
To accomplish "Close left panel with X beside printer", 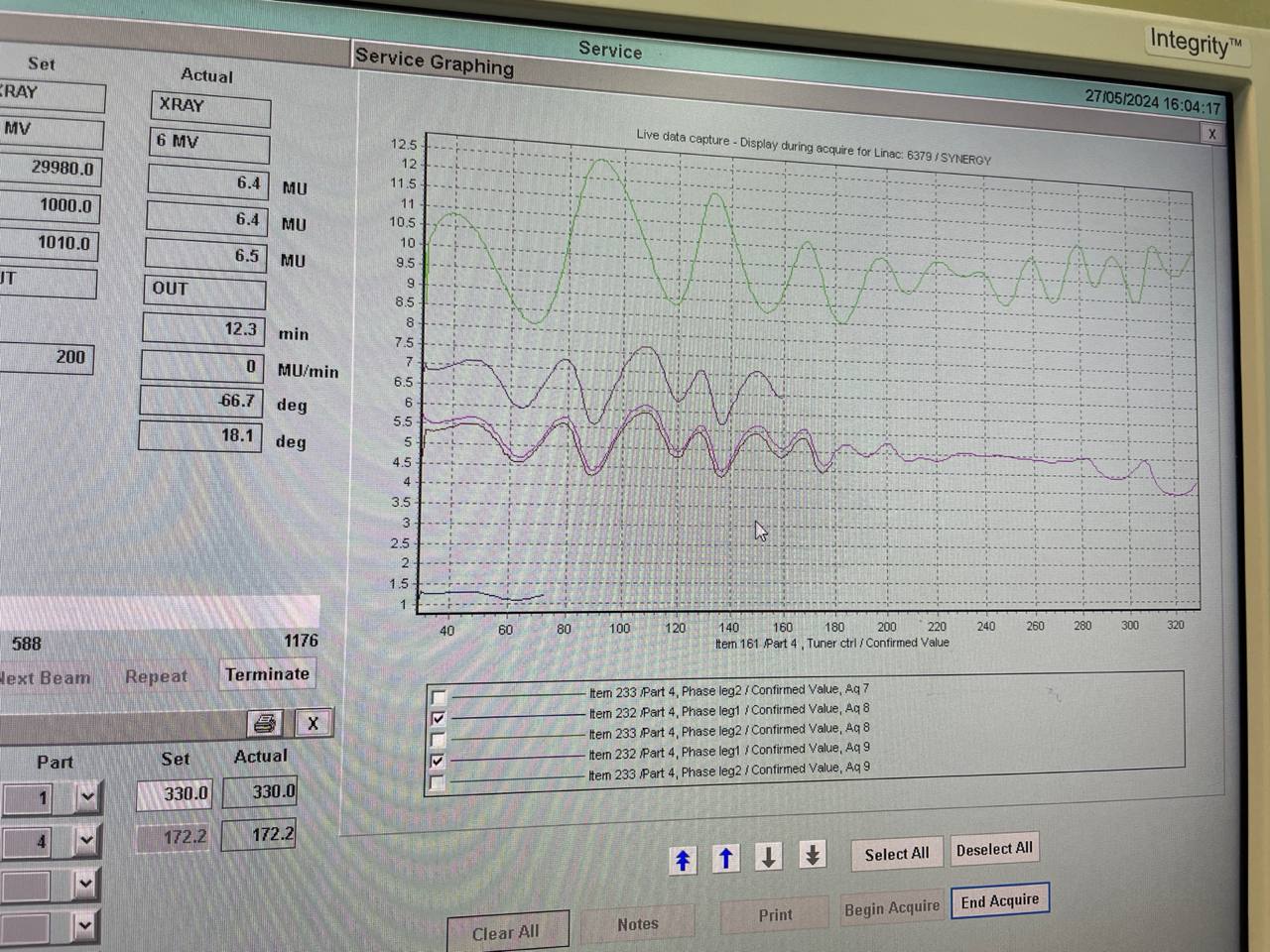I will (x=313, y=723).
